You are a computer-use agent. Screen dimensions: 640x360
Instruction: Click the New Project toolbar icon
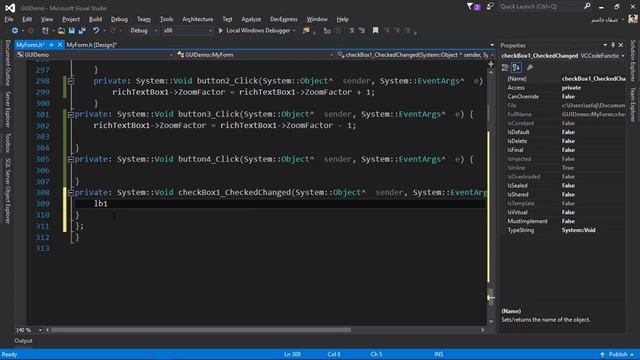coord(45,31)
